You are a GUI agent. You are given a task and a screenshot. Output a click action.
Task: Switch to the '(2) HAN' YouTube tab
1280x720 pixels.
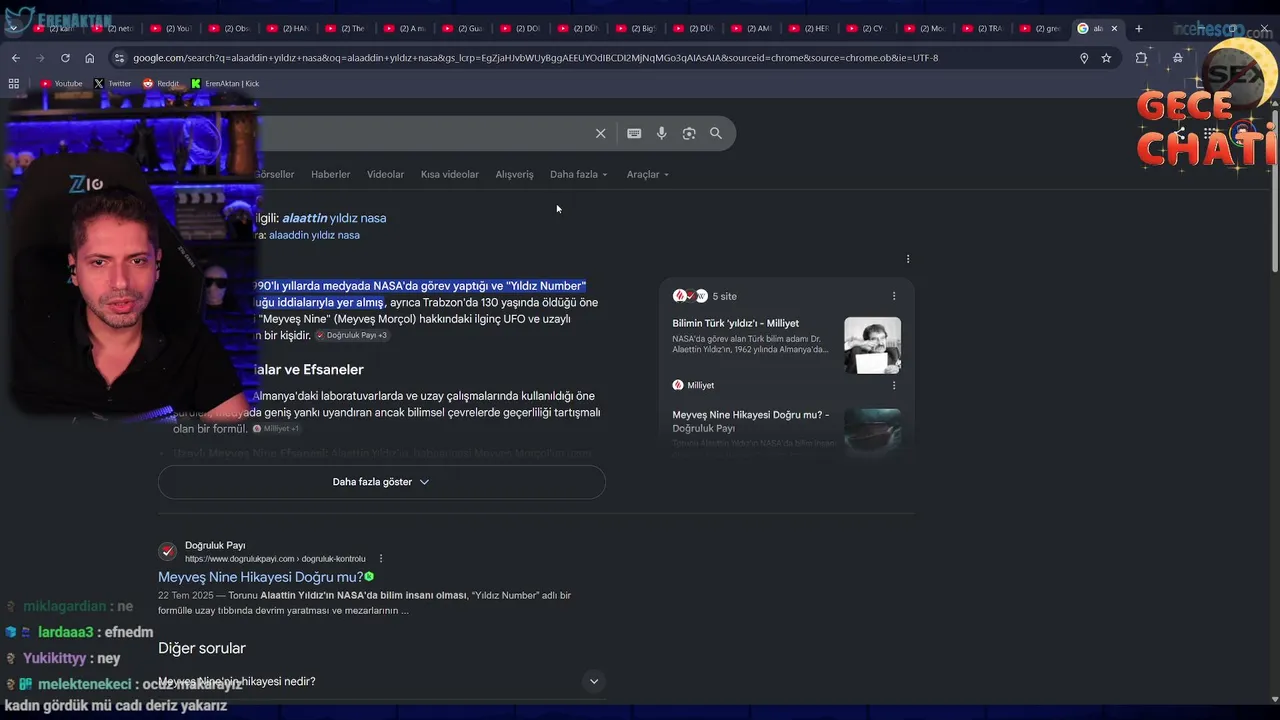[288, 28]
